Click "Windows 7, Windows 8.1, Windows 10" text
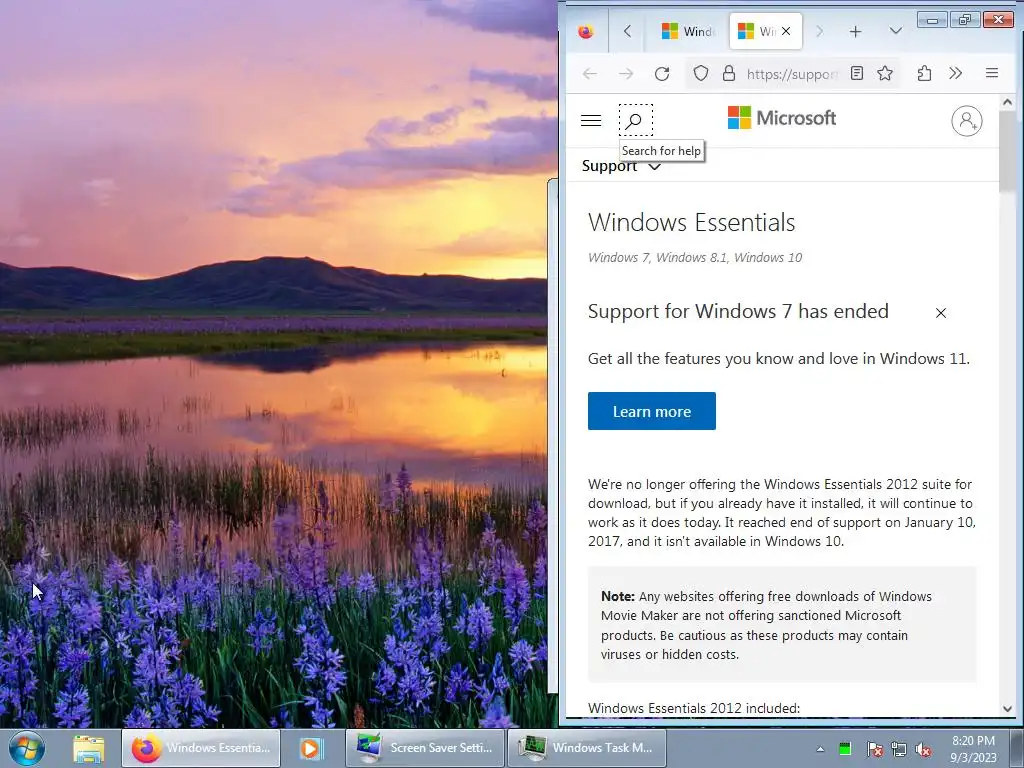The width and height of the screenshot is (1024, 768). coord(695,257)
